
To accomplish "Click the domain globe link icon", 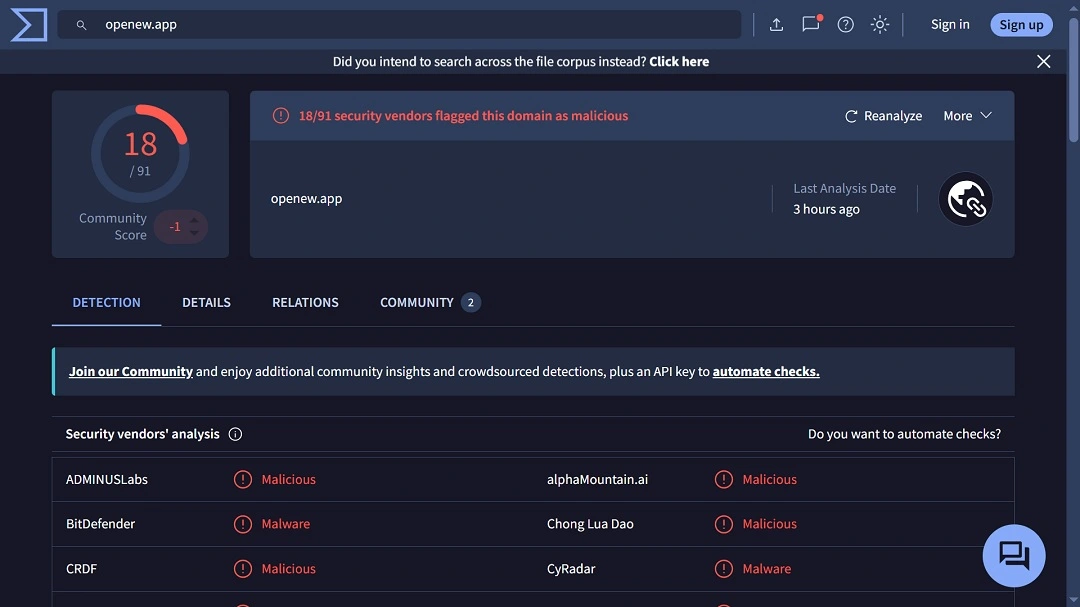I will 966,199.
